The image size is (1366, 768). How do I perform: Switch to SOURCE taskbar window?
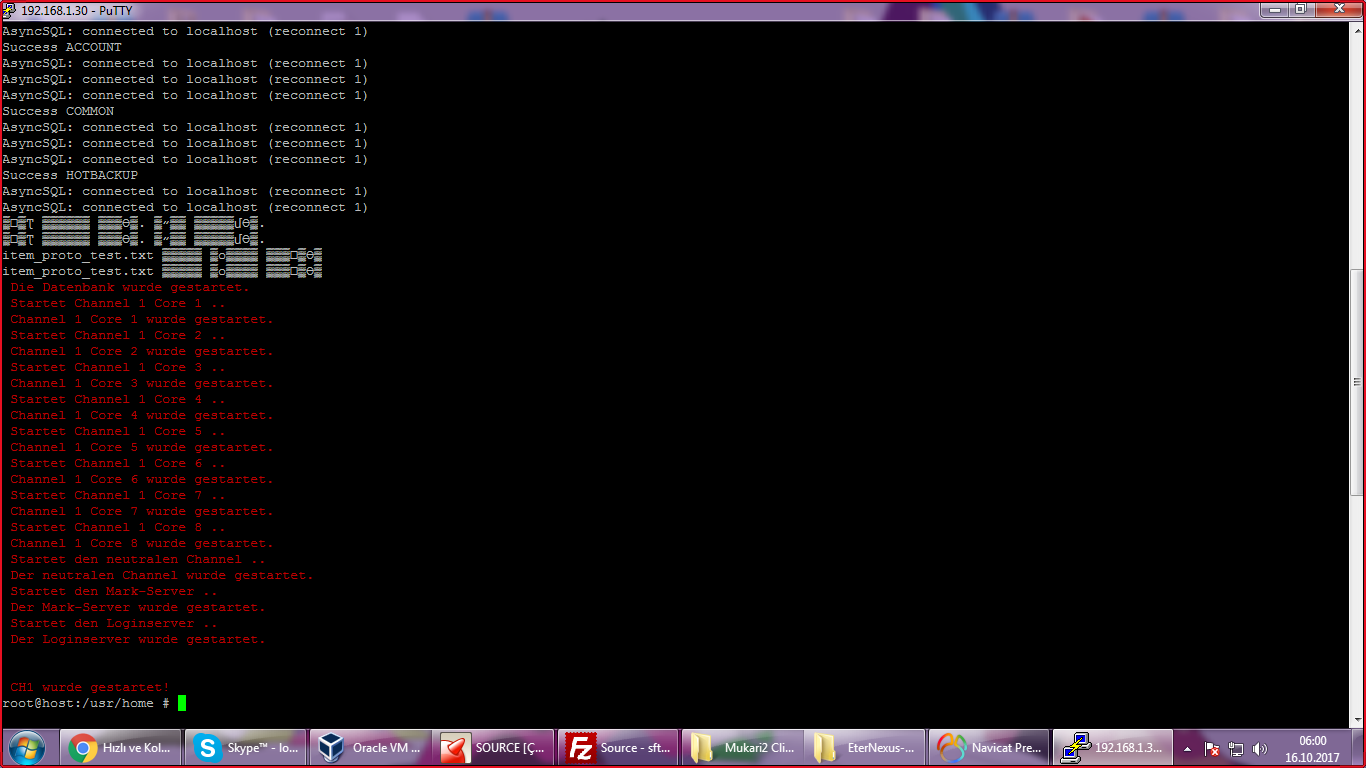point(496,747)
